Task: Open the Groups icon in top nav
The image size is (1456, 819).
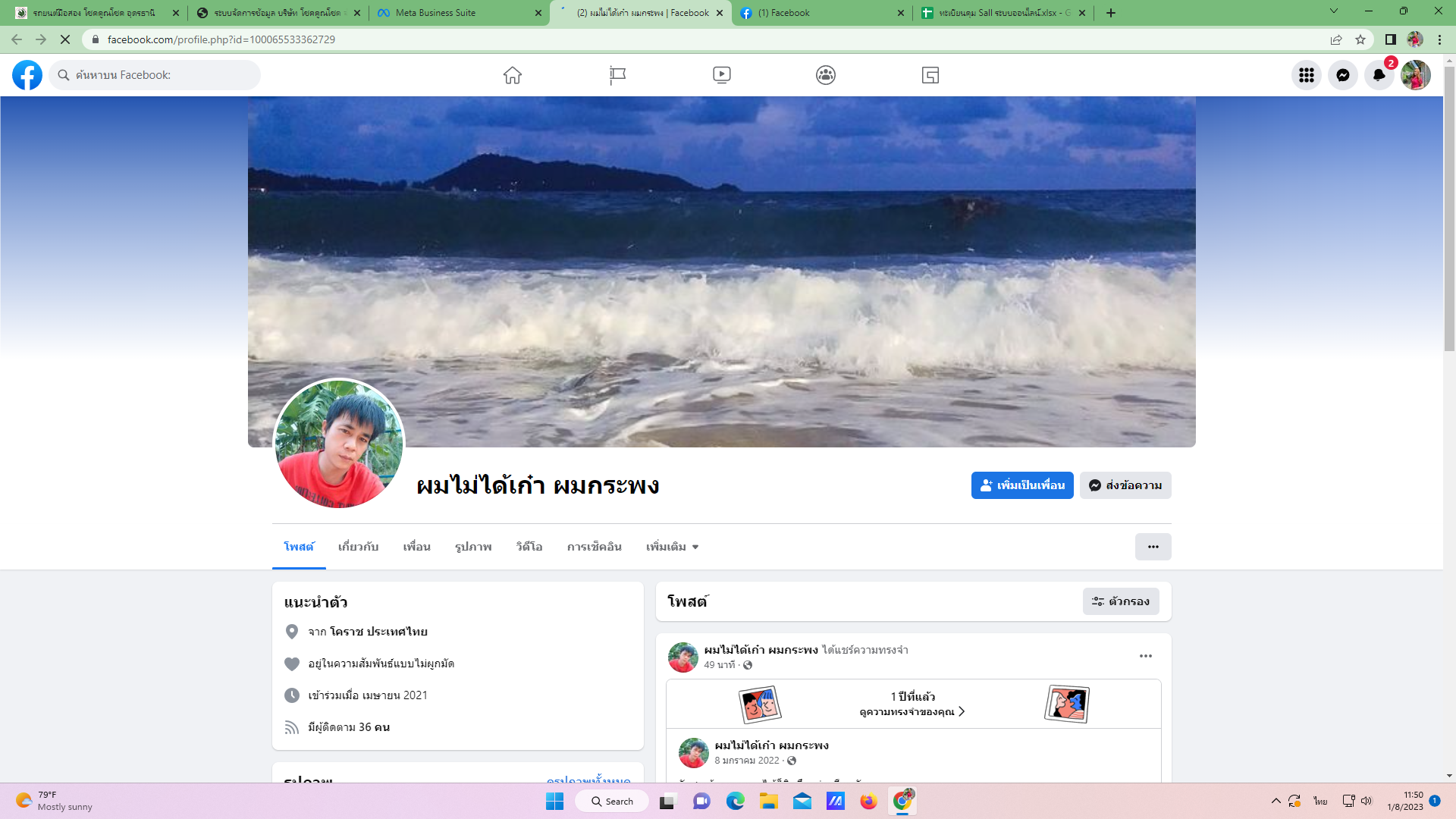Action: click(826, 75)
